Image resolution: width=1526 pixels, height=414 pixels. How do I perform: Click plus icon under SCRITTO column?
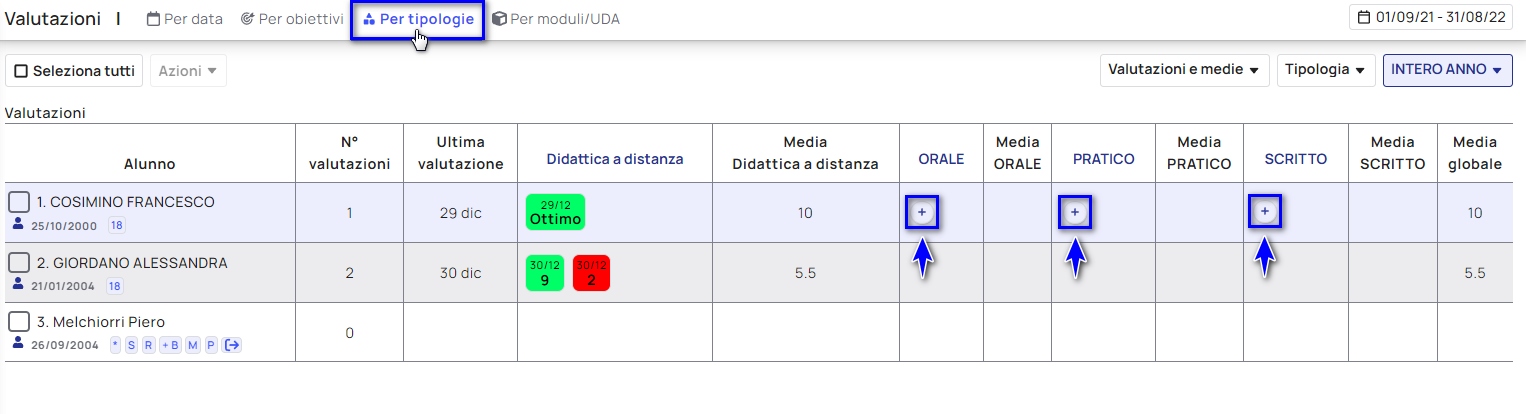pyautogui.click(x=1265, y=211)
